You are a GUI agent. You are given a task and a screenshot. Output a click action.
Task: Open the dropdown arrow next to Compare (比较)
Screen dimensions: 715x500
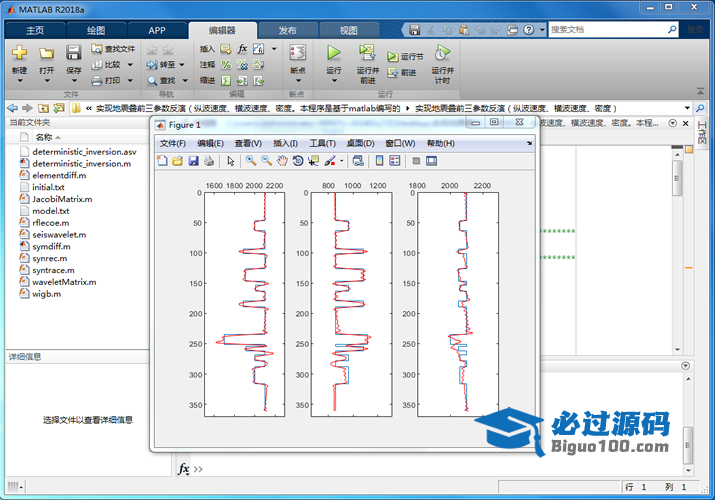point(130,65)
